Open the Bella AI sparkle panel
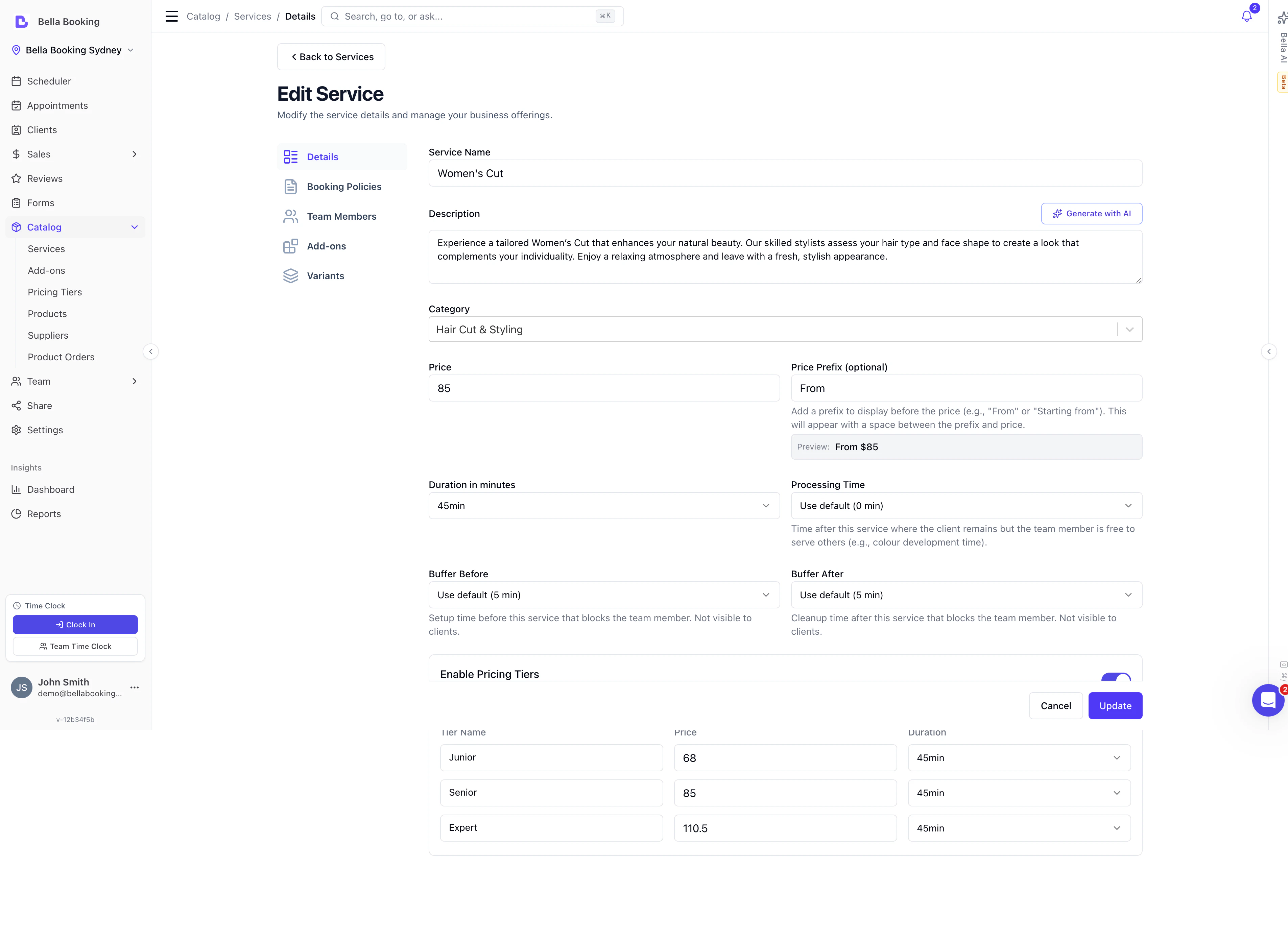The height and width of the screenshot is (943, 1288). [1282, 18]
